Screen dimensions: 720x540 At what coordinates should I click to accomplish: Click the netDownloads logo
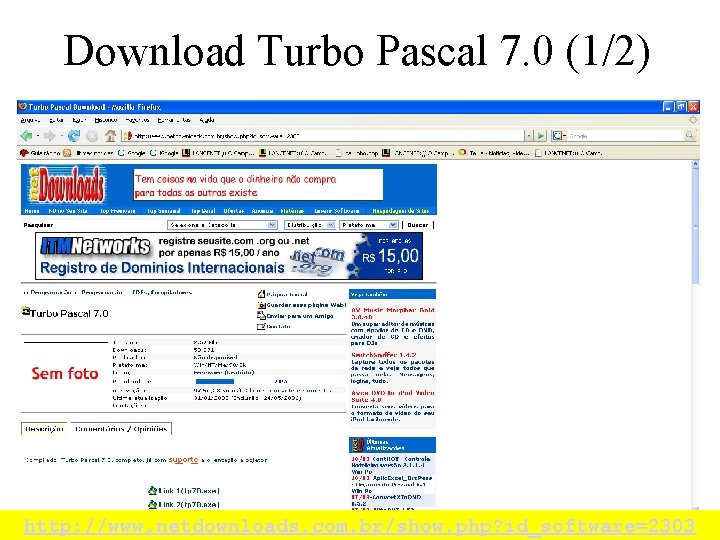66,185
